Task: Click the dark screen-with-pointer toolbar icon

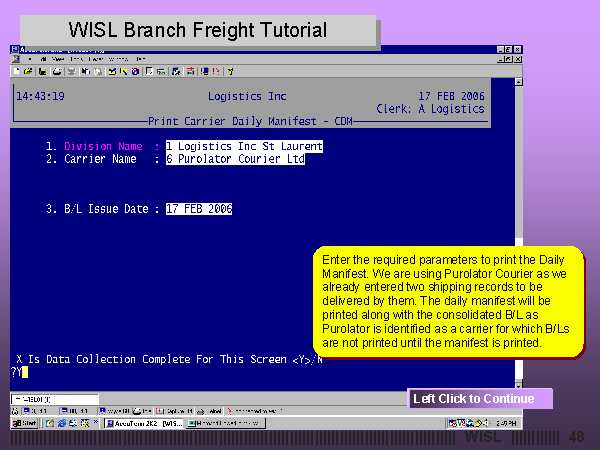Action: point(176,71)
